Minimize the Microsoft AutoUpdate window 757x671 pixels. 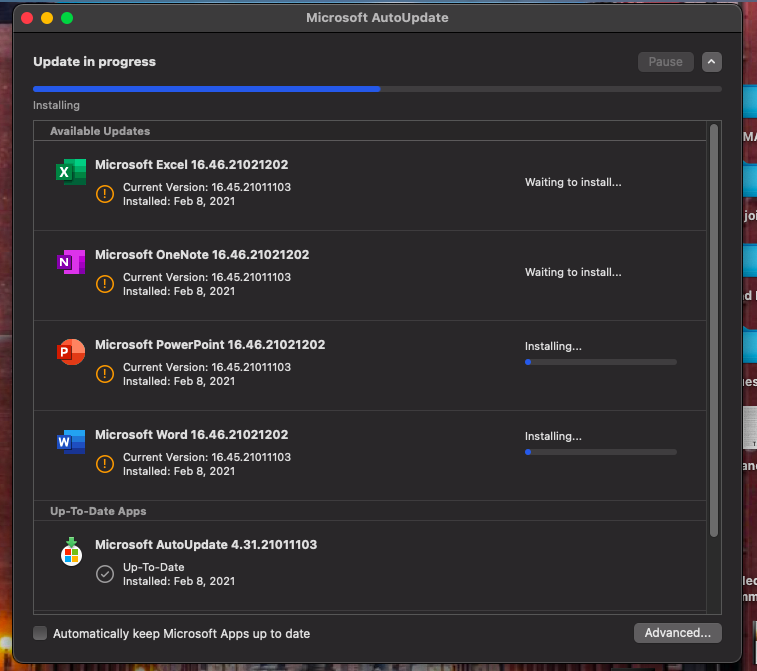(47, 18)
